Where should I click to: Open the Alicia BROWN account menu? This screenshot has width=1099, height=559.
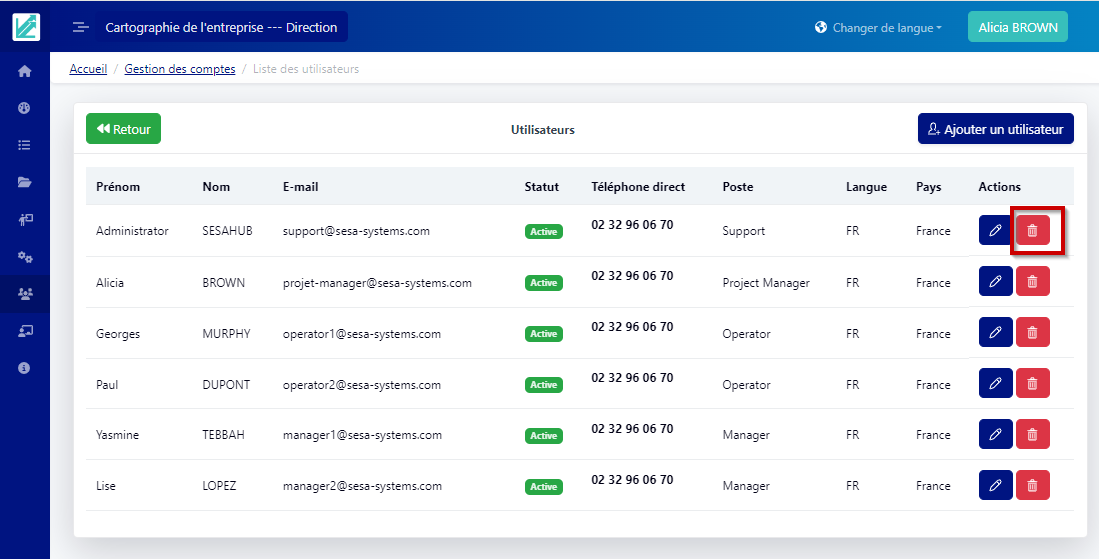click(x=1017, y=28)
